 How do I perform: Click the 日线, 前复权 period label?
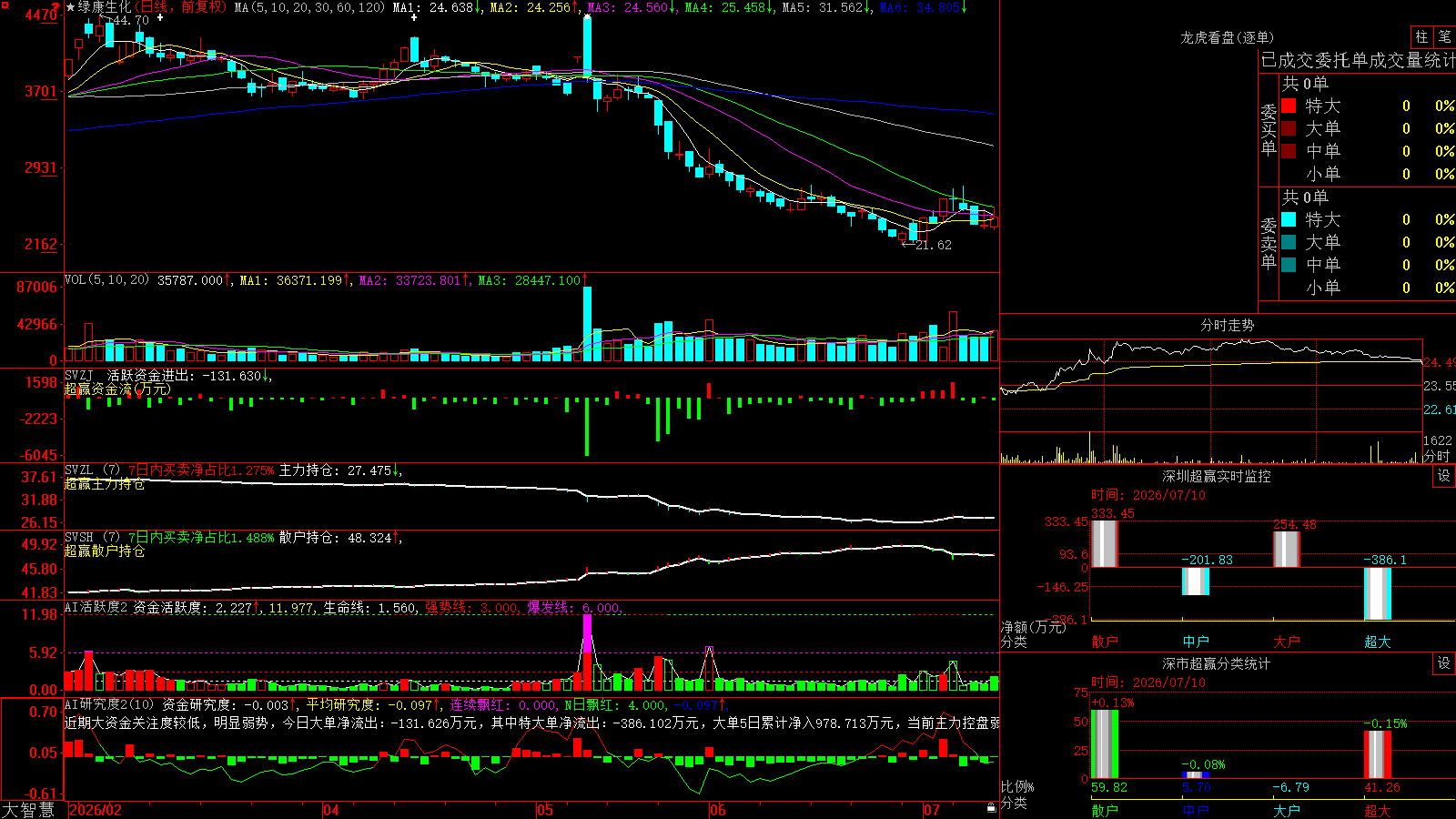tap(180, 7)
